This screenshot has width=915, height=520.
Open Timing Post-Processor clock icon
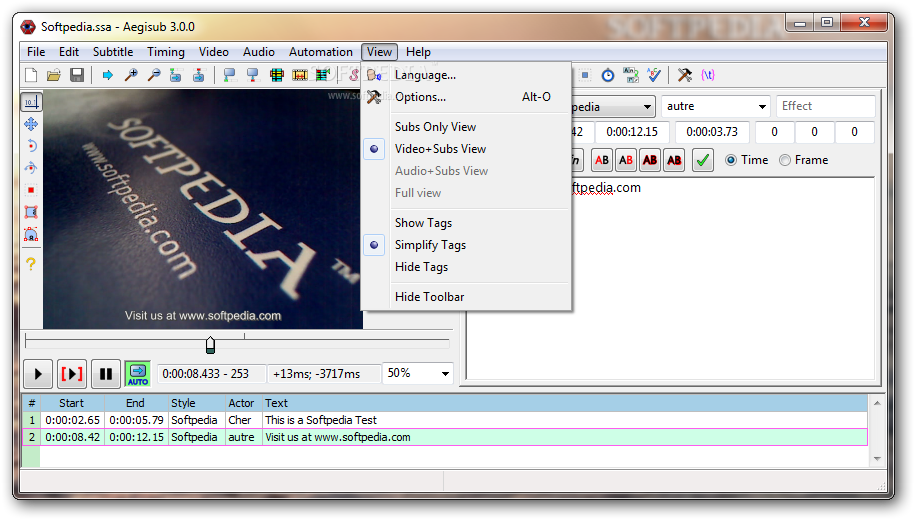coord(608,75)
